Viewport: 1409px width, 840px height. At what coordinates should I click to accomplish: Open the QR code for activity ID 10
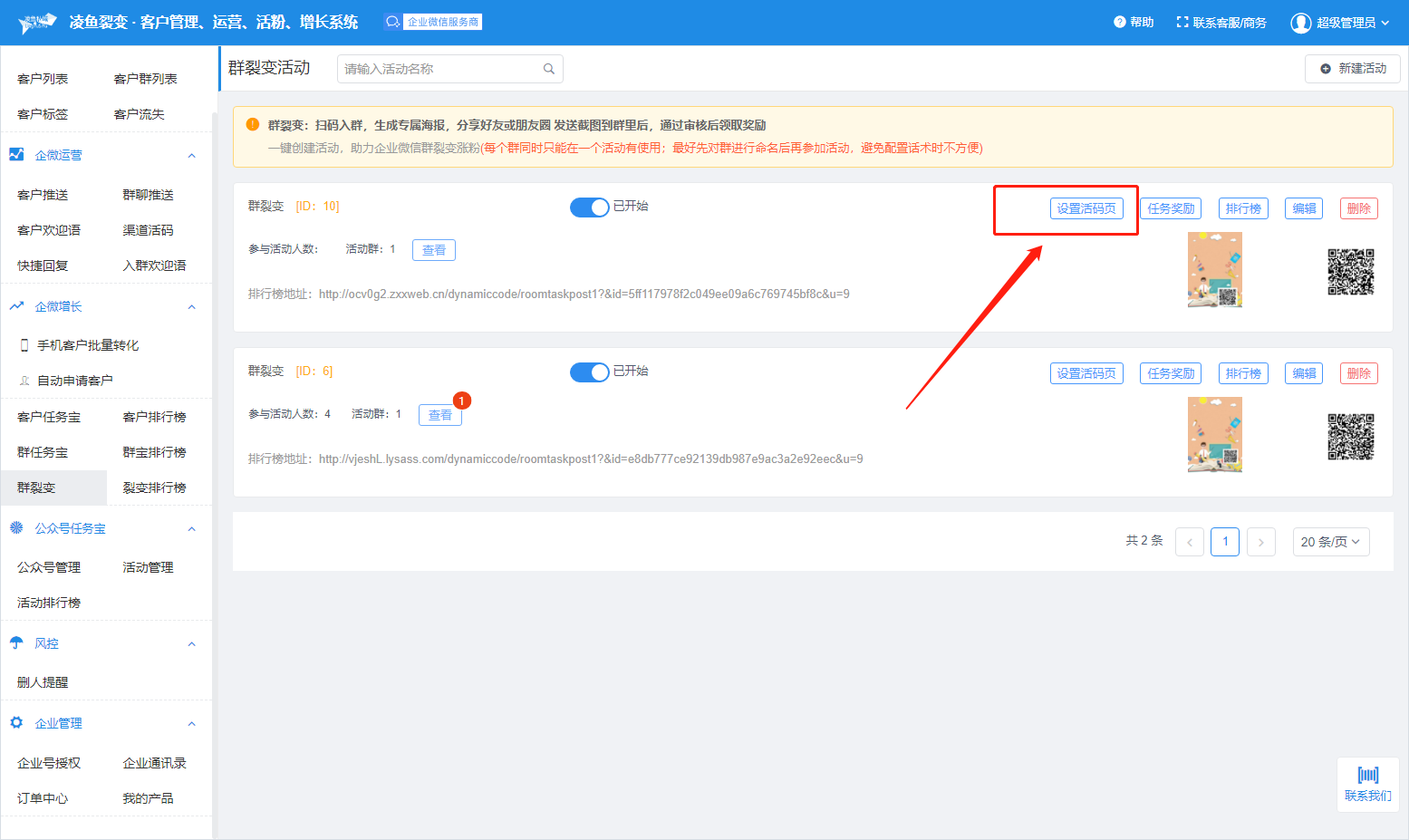pos(1350,272)
